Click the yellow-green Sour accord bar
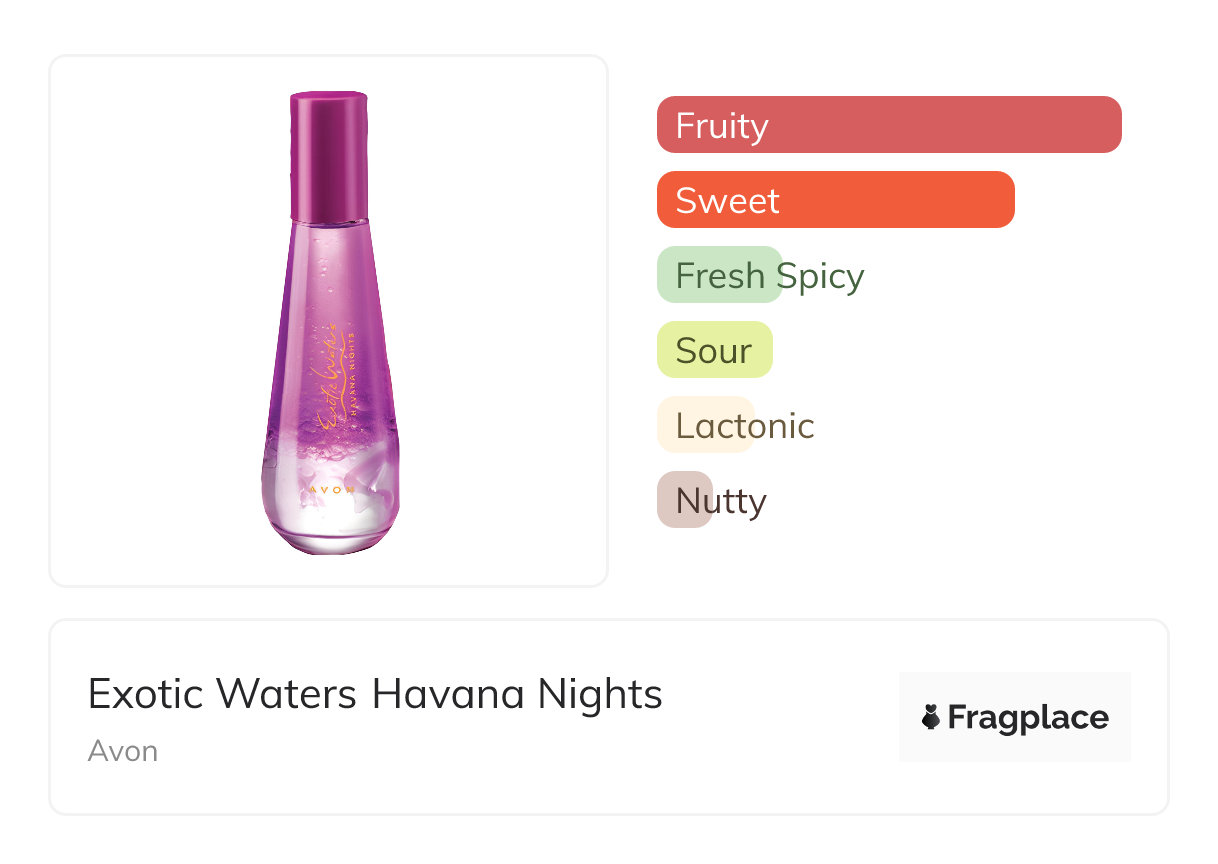Image resolution: width=1218 pixels, height=864 pixels. [714, 350]
